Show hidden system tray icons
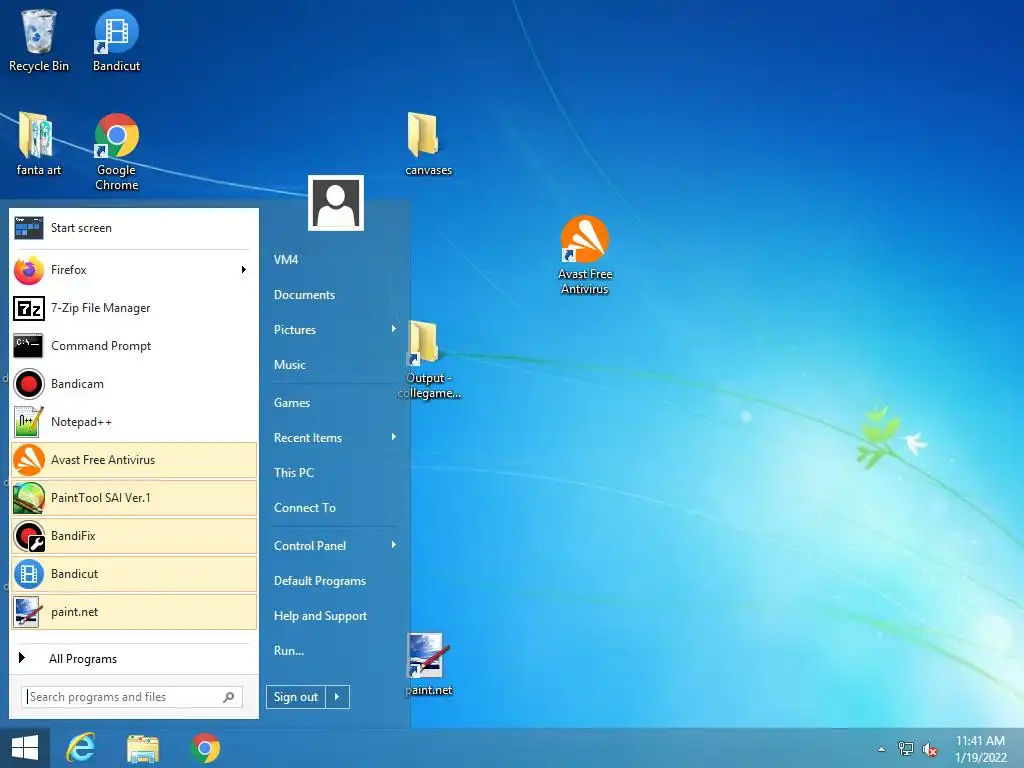1024x768 pixels. 882,749
